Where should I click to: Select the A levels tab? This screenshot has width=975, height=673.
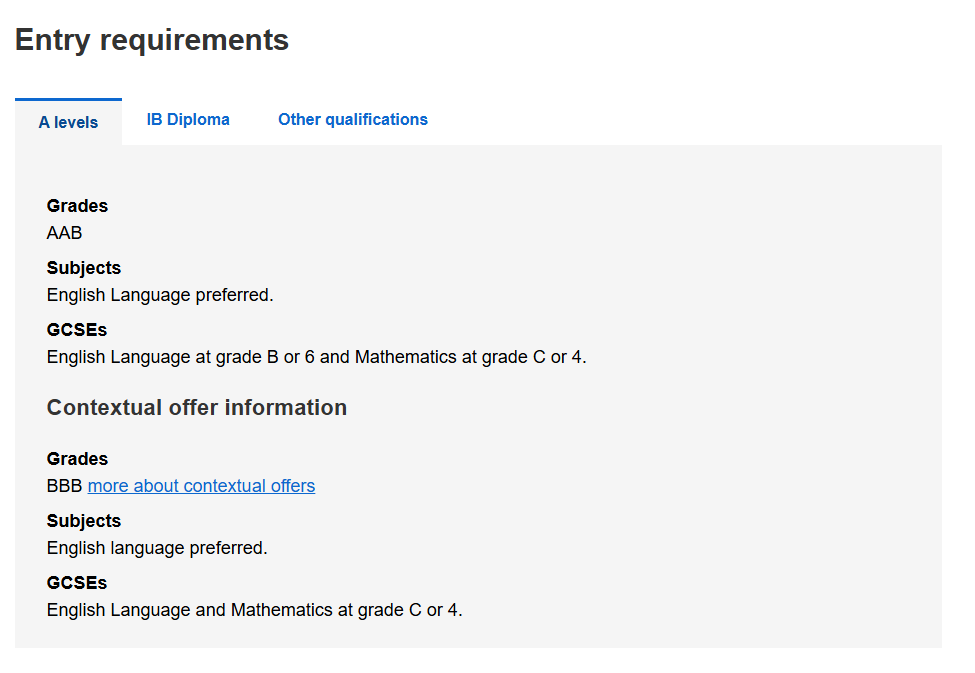tap(68, 122)
